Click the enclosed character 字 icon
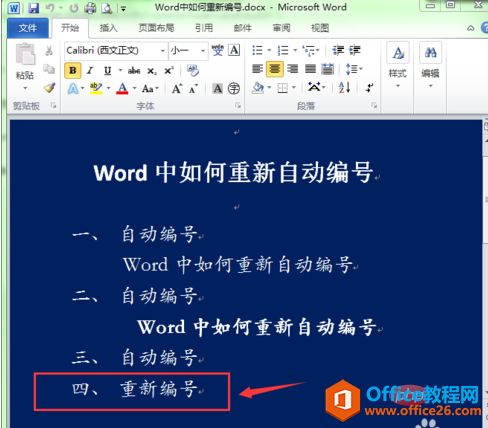The width and height of the screenshot is (488, 428). tap(234, 88)
